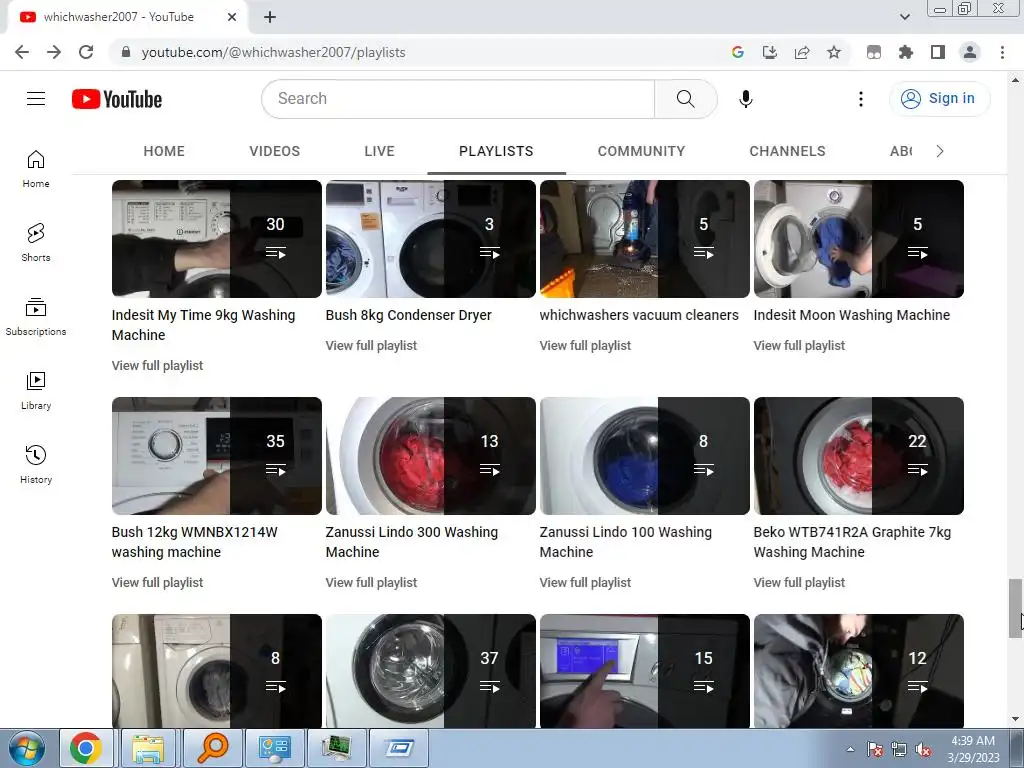The width and height of the screenshot is (1024, 768).
Task: Switch to the VIDEOS channel tab
Action: pyautogui.click(x=274, y=152)
